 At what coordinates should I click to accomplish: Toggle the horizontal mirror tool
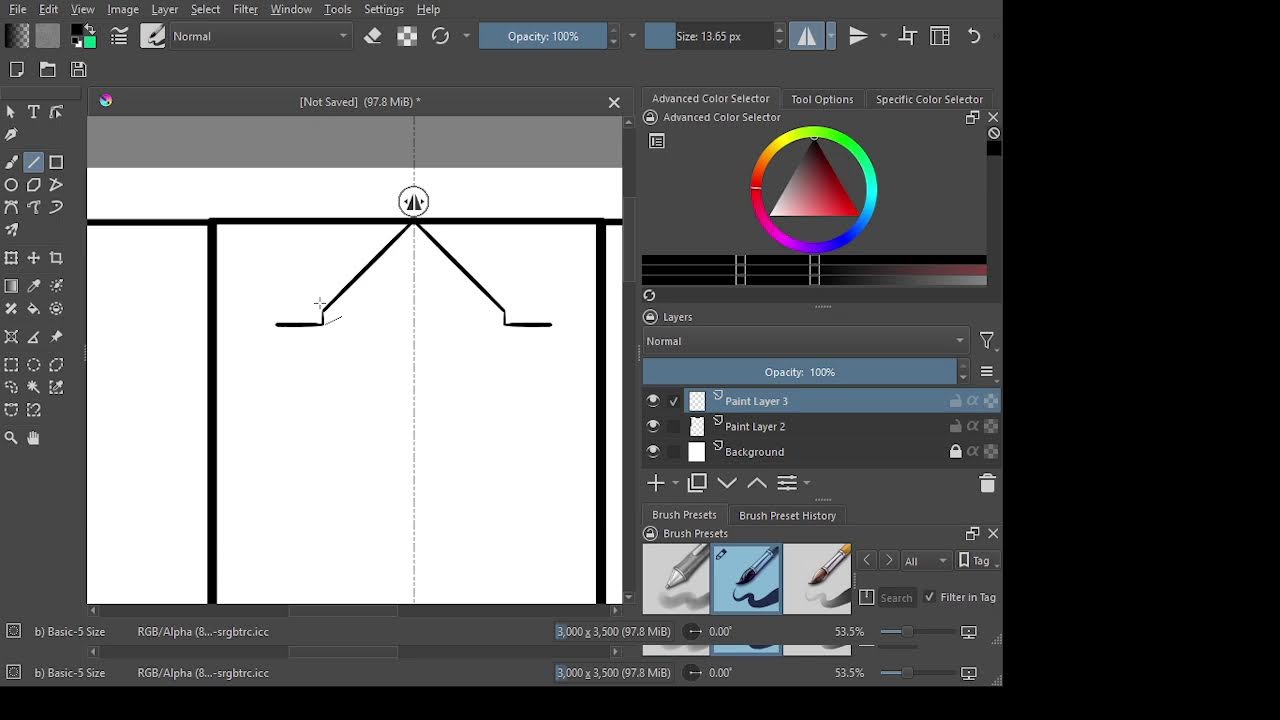806,37
